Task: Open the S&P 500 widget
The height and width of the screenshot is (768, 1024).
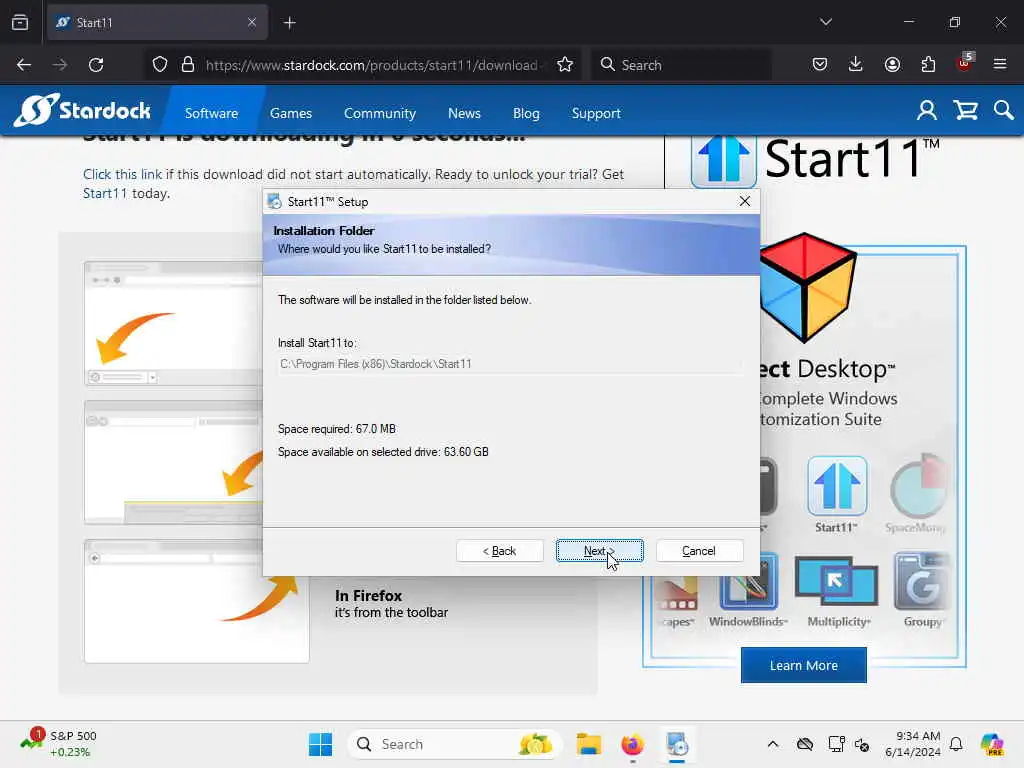Action: pyautogui.click(x=59, y=744)
